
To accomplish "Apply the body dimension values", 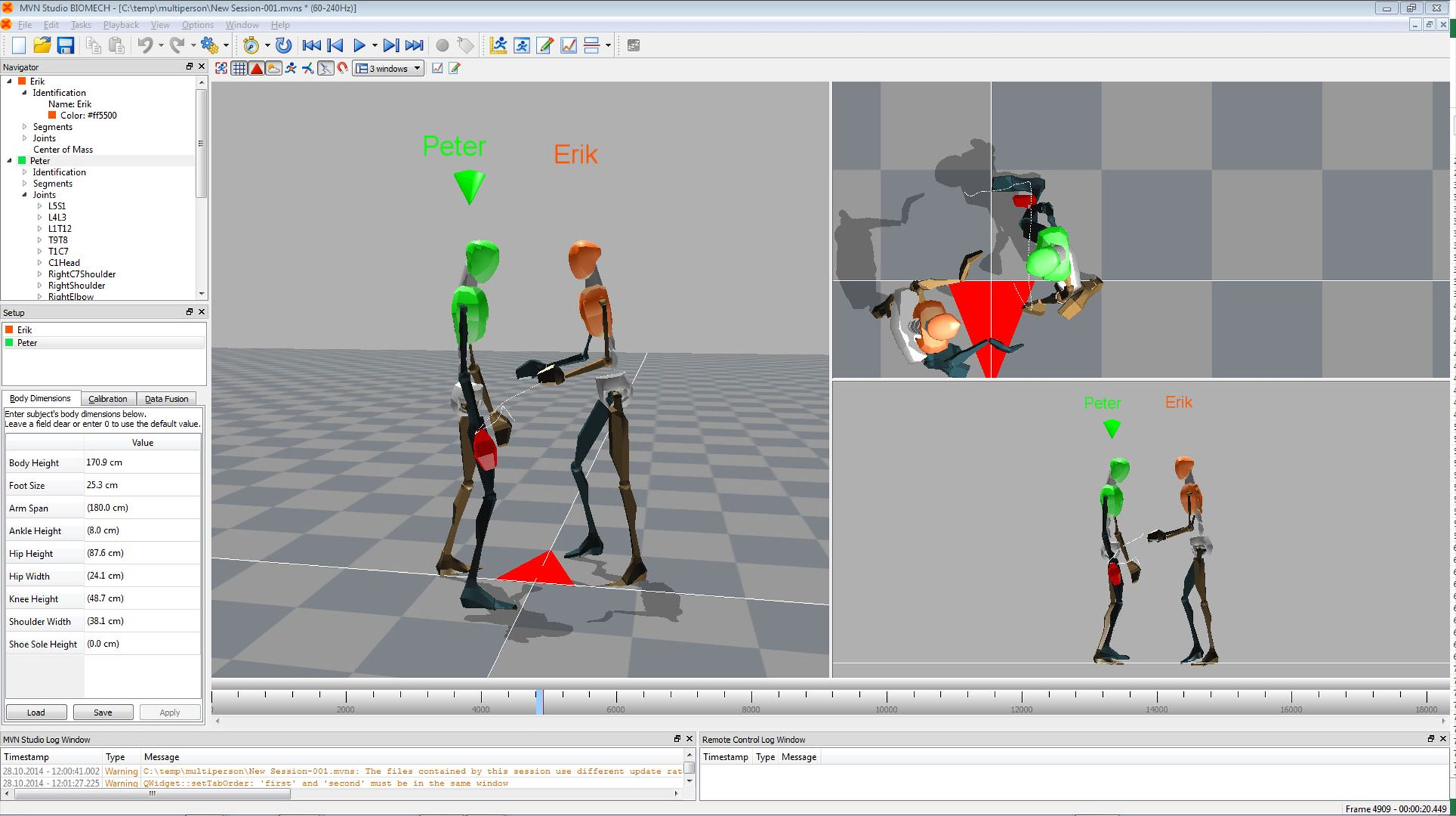I will point(170,712).
